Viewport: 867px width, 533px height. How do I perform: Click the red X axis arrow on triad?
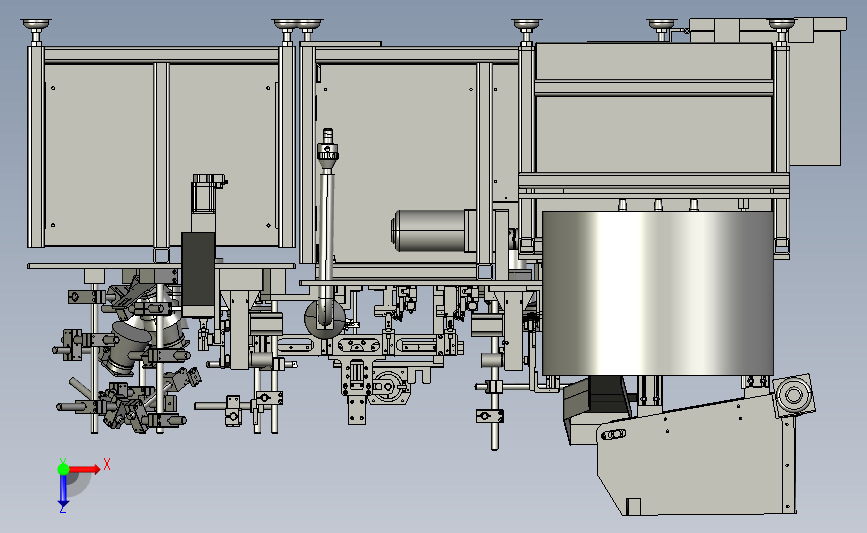click(x=85, y=469)
